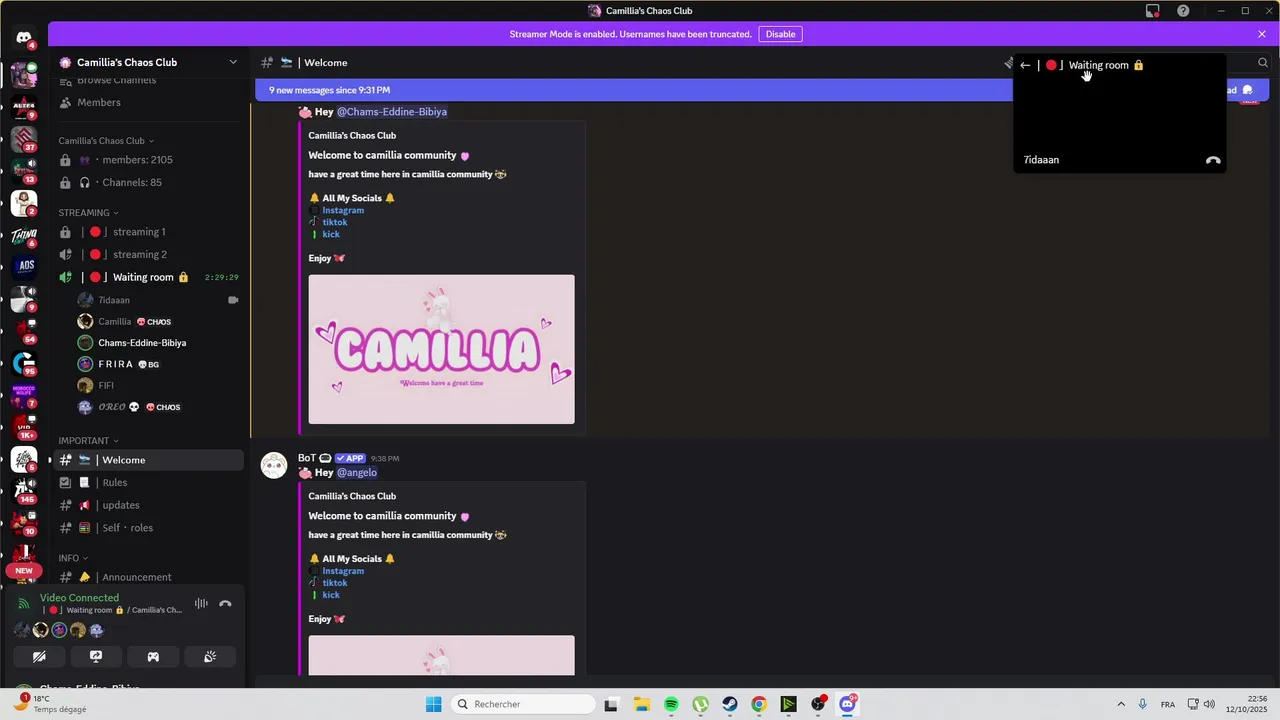Jump to NEW unread servers pill
The width and height of the screenshot is (1280, 720).
(x=24, y=570)
